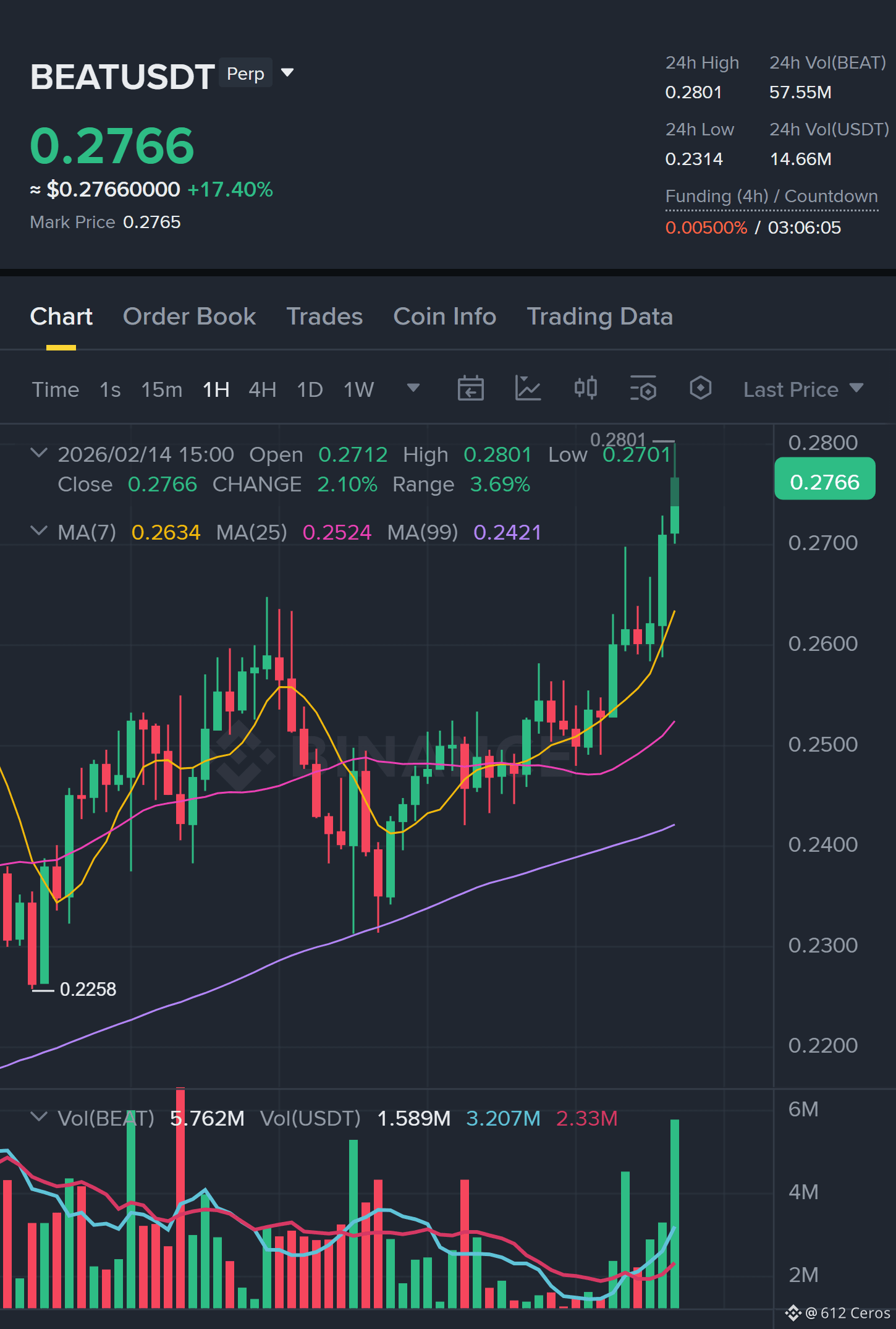Image resolution: width=896 pixels, height=1329 pixels.
Task: Select the 15m time interval
Action: (x=162, y=389)
